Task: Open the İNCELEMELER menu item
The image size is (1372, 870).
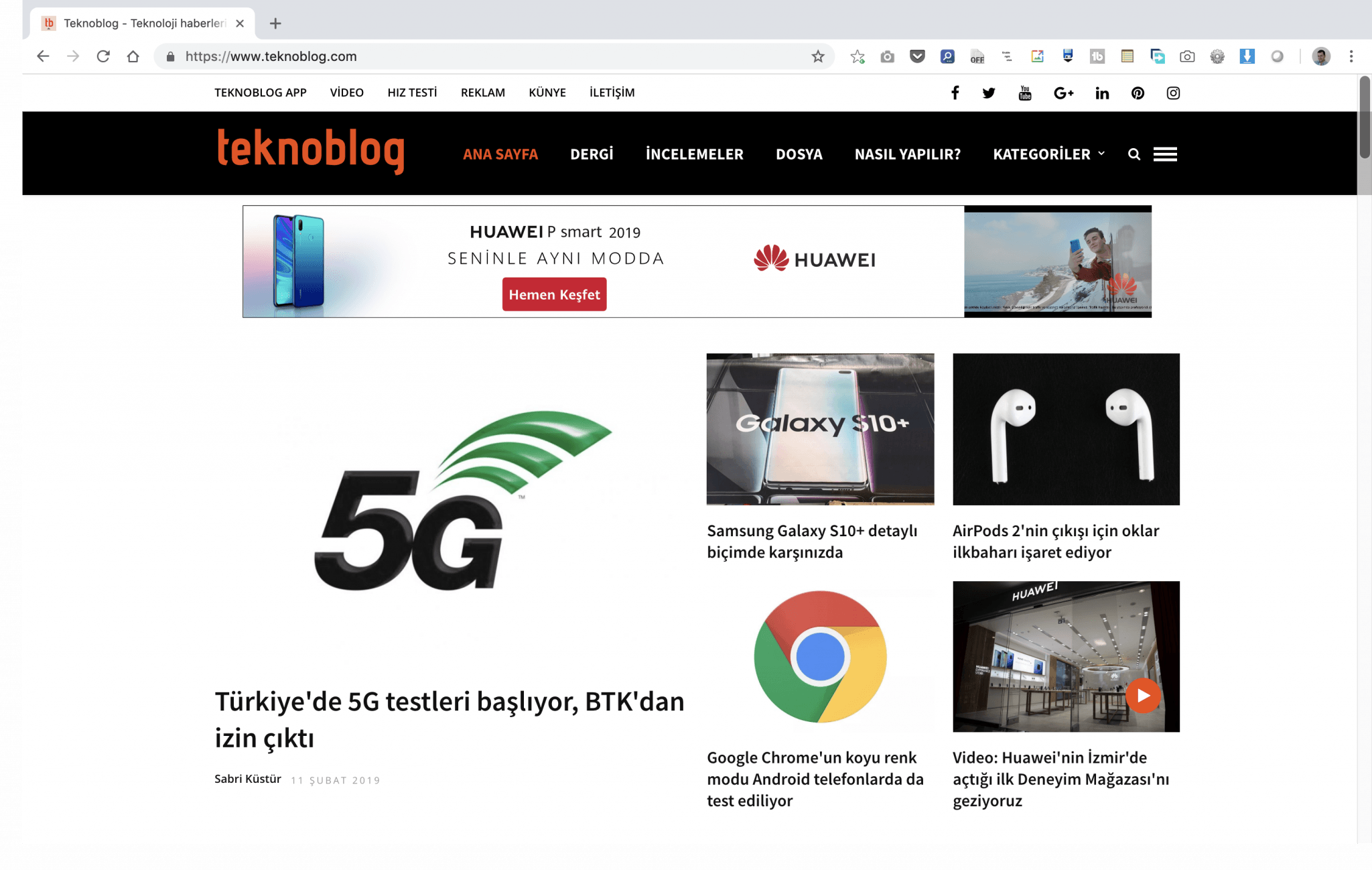Action: coord(694,154)
